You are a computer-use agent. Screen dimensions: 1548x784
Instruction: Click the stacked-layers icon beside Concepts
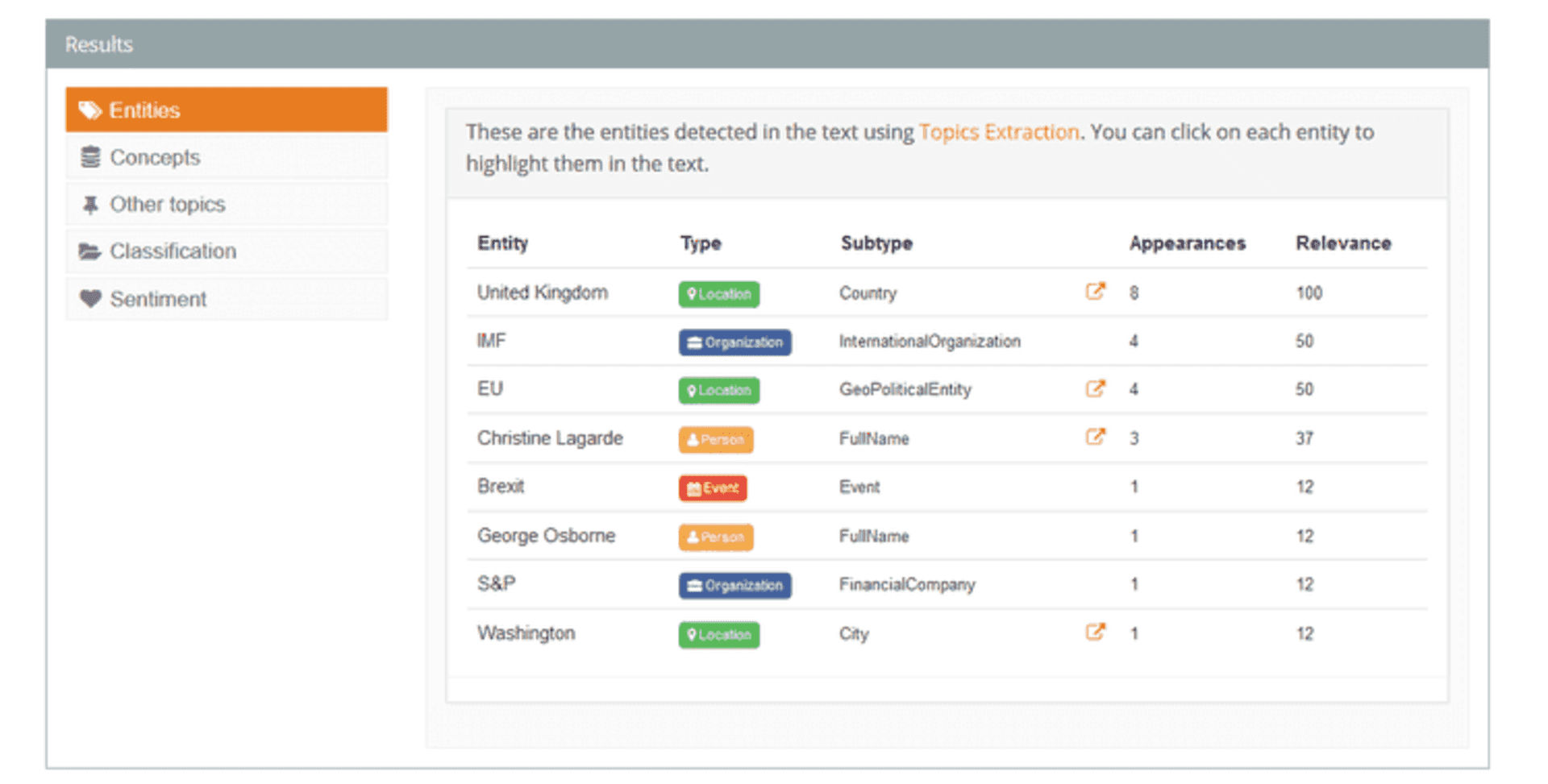click(x=91, y=156)
